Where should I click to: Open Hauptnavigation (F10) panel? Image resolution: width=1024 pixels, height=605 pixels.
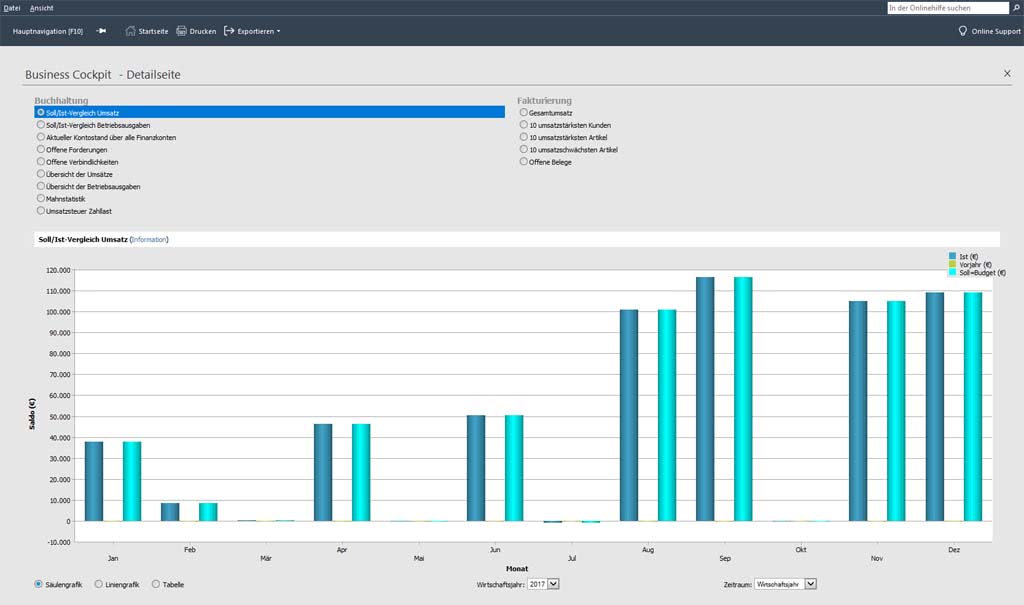pos(48,31)
